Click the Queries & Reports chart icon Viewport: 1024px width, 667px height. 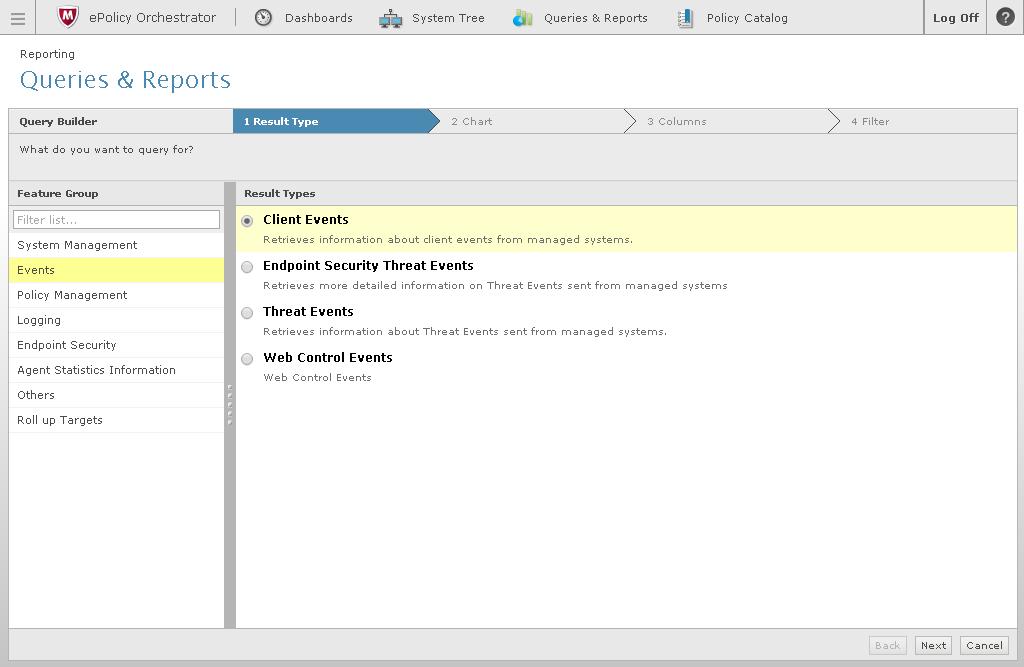(522, 18)
